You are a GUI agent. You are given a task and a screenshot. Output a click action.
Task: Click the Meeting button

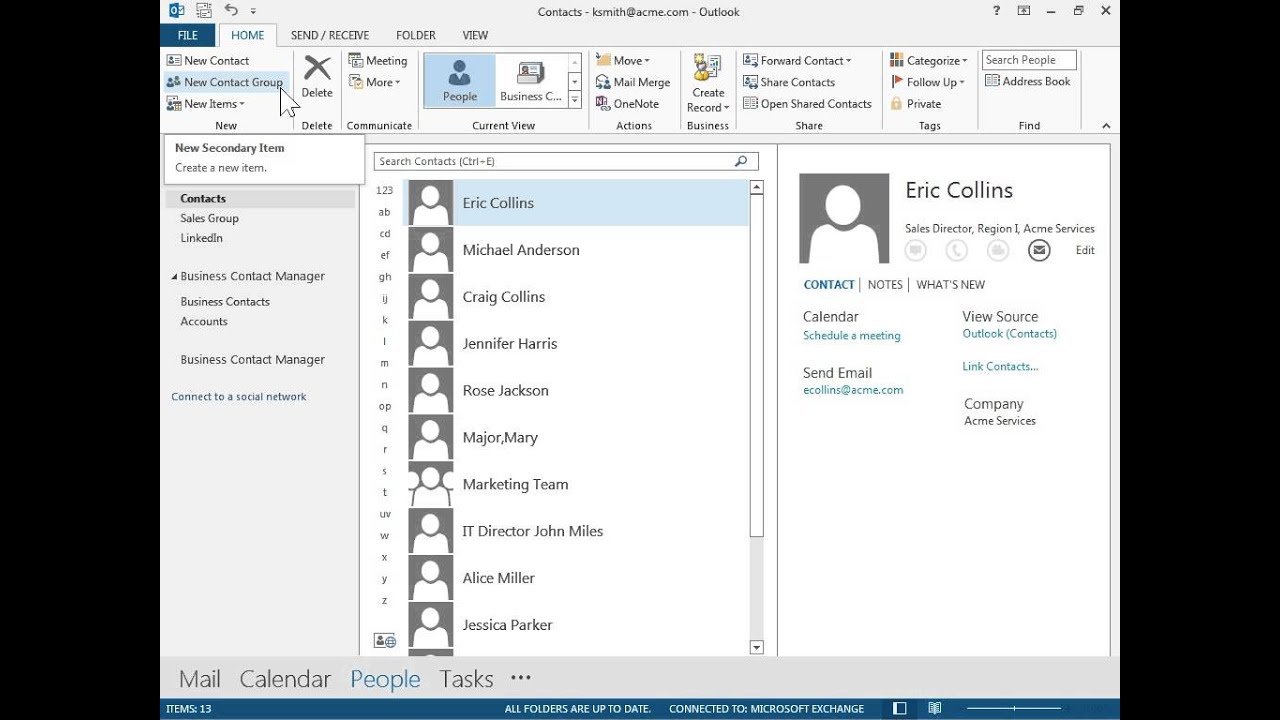click(x=378, y=61)
